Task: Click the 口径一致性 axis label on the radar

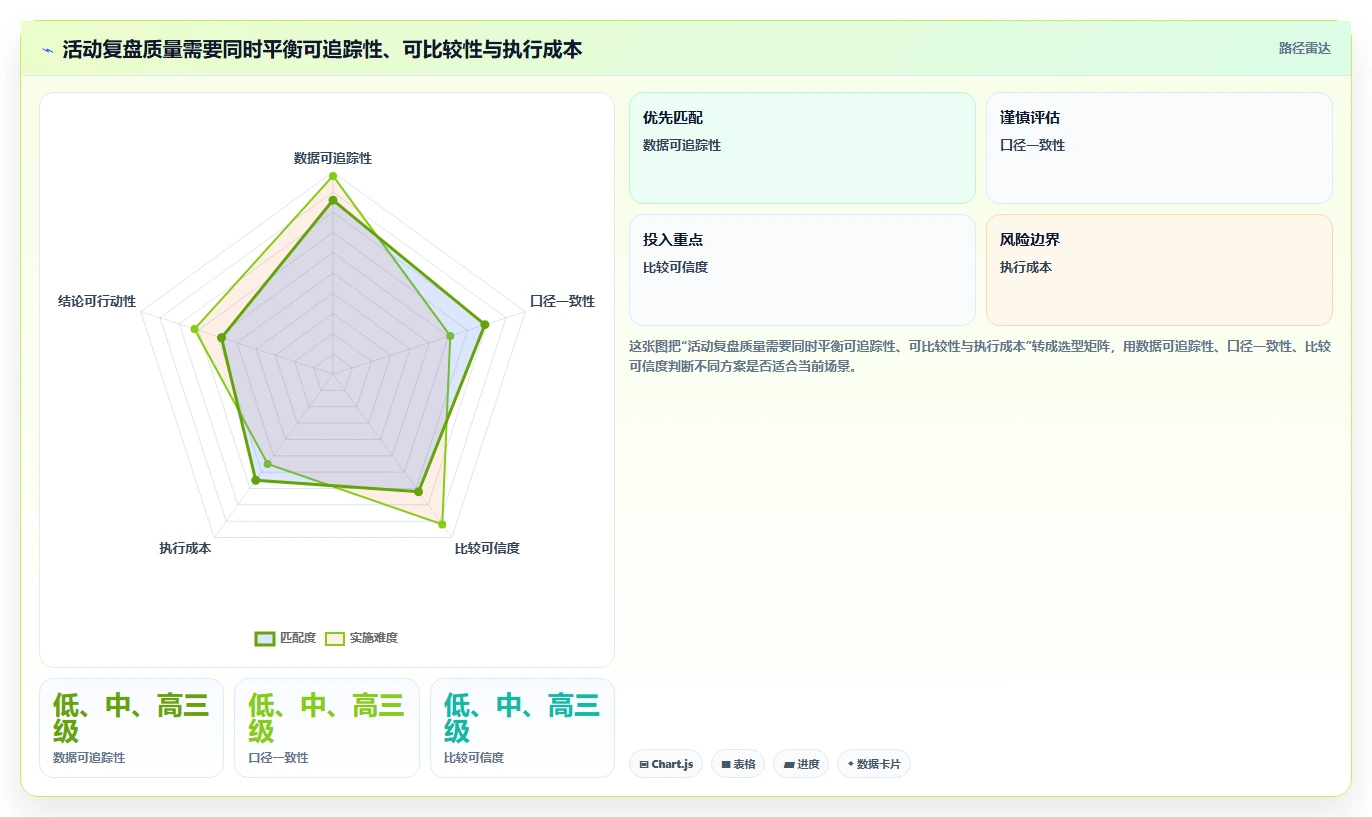Action: 562,301
